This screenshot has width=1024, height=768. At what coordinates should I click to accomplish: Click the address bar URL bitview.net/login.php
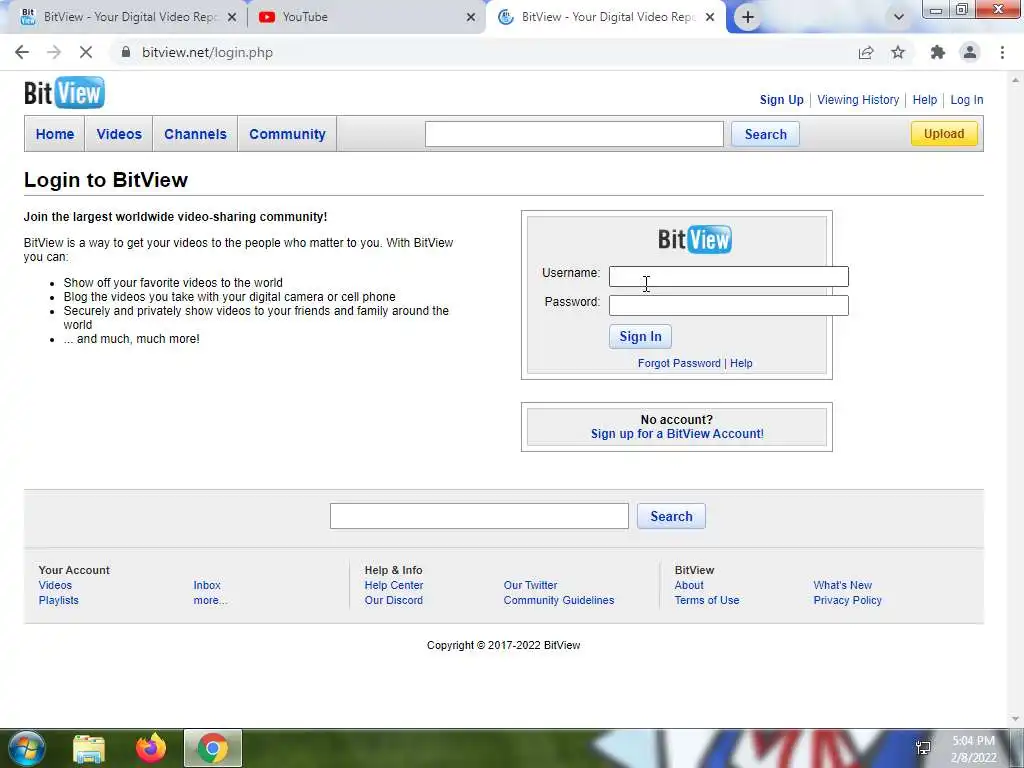(x=208, y=52)
